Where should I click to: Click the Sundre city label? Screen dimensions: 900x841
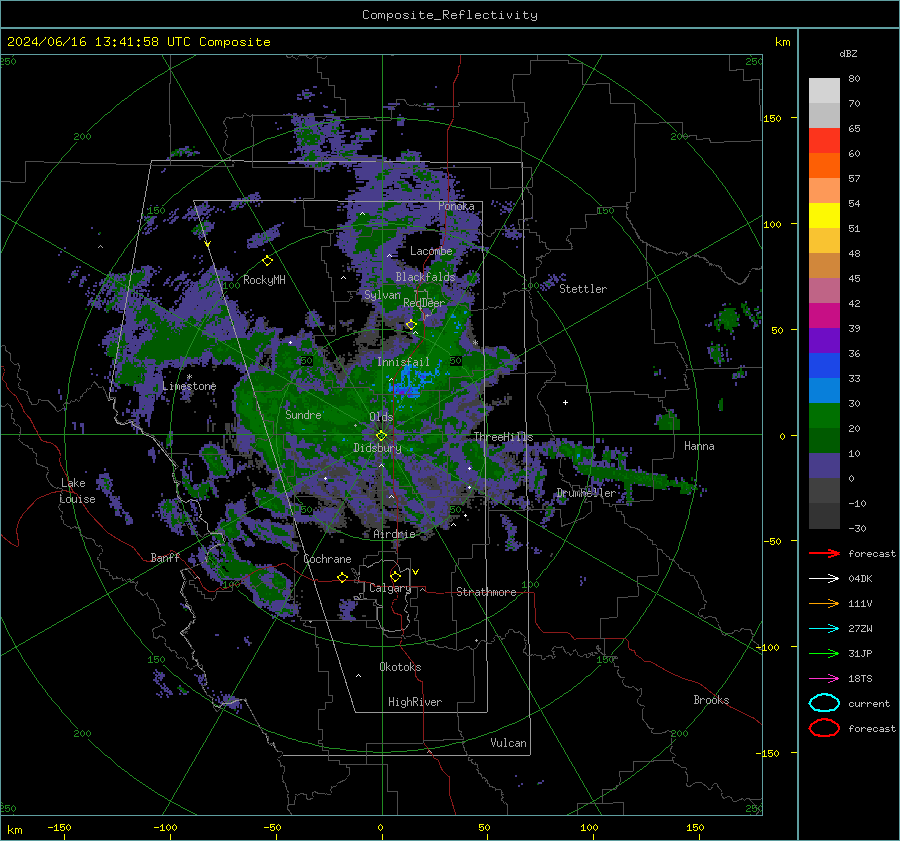(x=303, y=414)
